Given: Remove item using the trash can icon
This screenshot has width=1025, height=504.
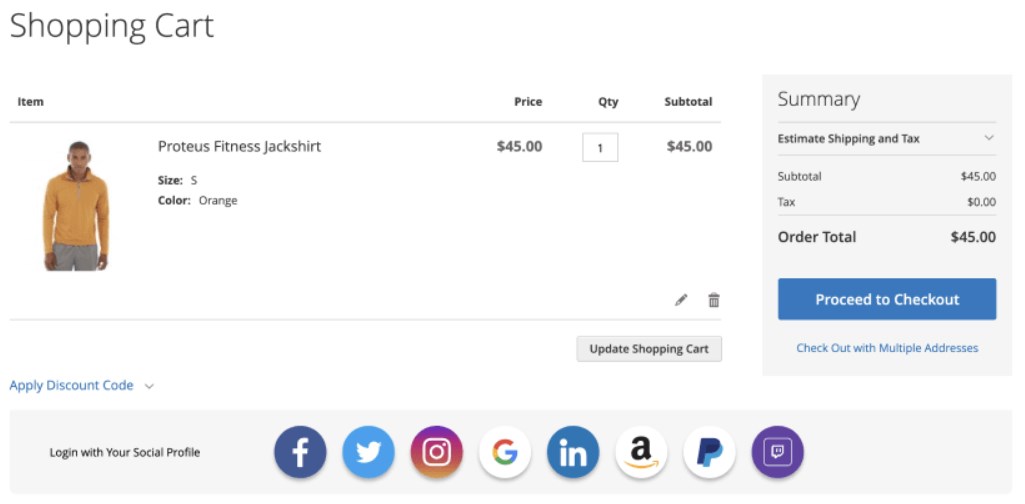Looking at the screenshot, I should click(x=714, y=300).
